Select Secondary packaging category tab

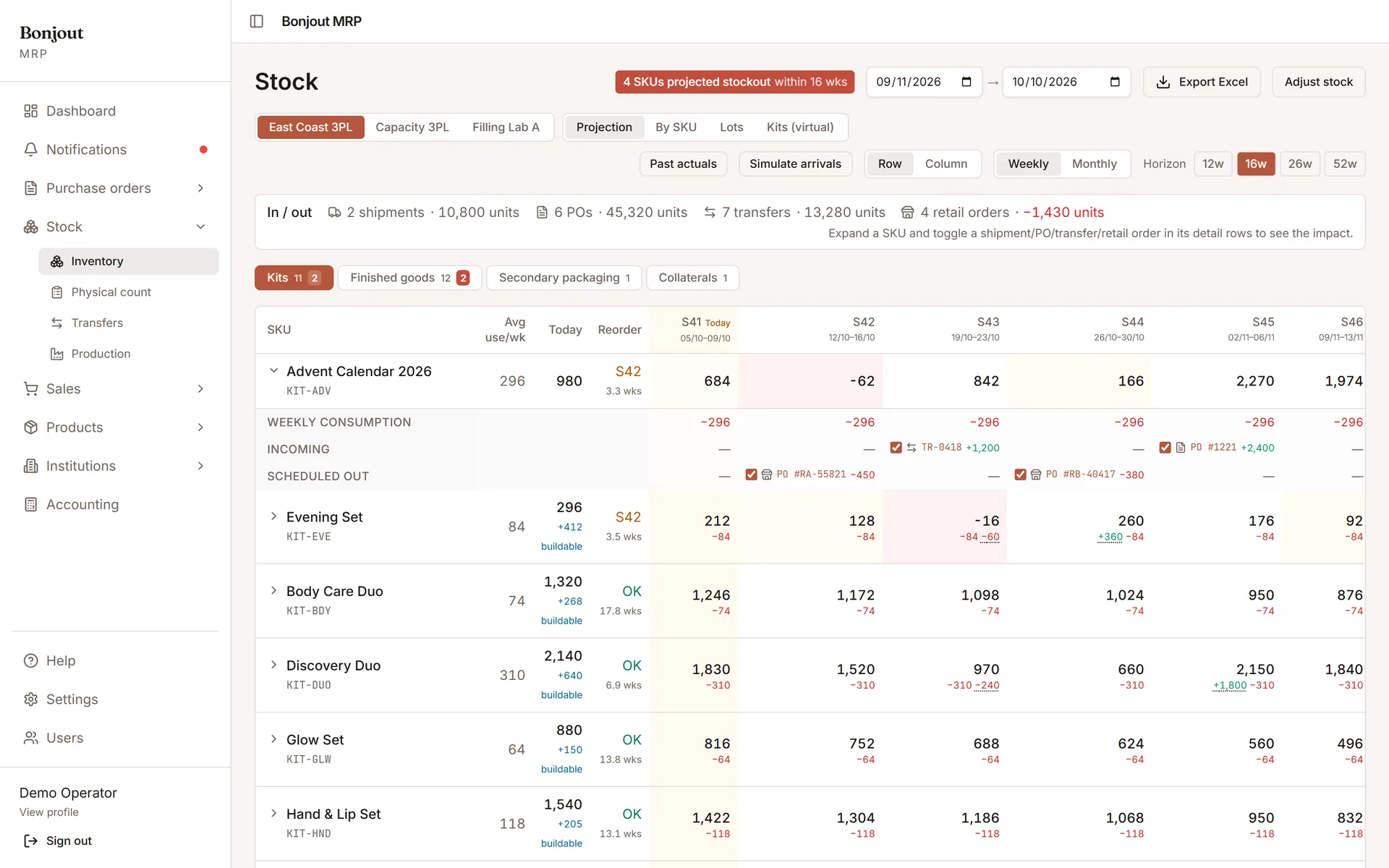click(x=564, y=278)
